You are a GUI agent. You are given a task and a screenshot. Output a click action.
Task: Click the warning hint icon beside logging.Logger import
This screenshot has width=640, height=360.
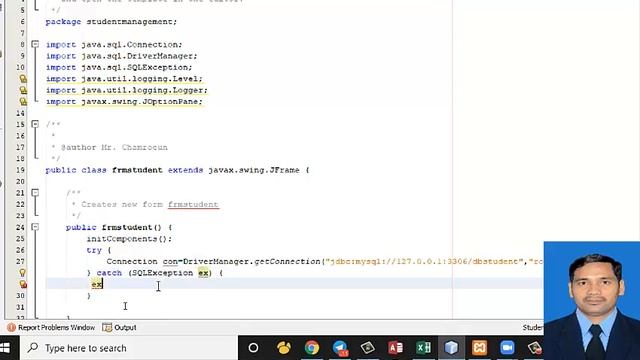23,90
